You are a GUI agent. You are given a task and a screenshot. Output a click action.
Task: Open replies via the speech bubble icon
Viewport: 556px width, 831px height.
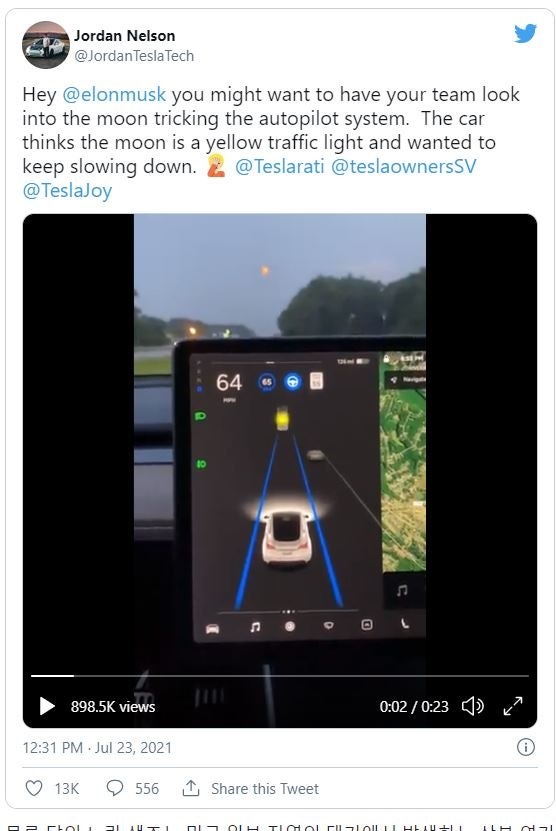tap(114, 788)
